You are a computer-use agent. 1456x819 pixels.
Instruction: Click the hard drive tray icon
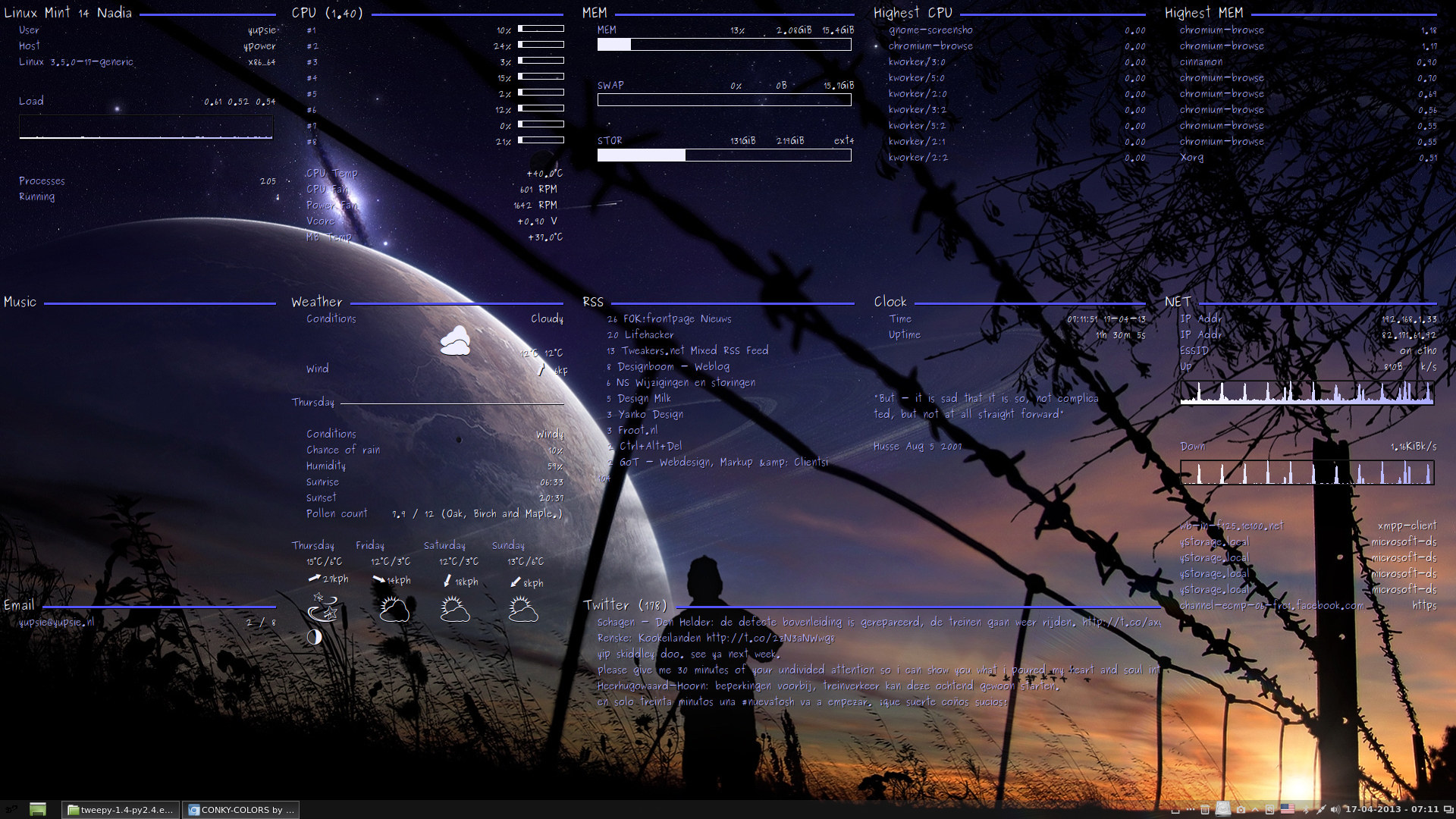click(1223, 808)
